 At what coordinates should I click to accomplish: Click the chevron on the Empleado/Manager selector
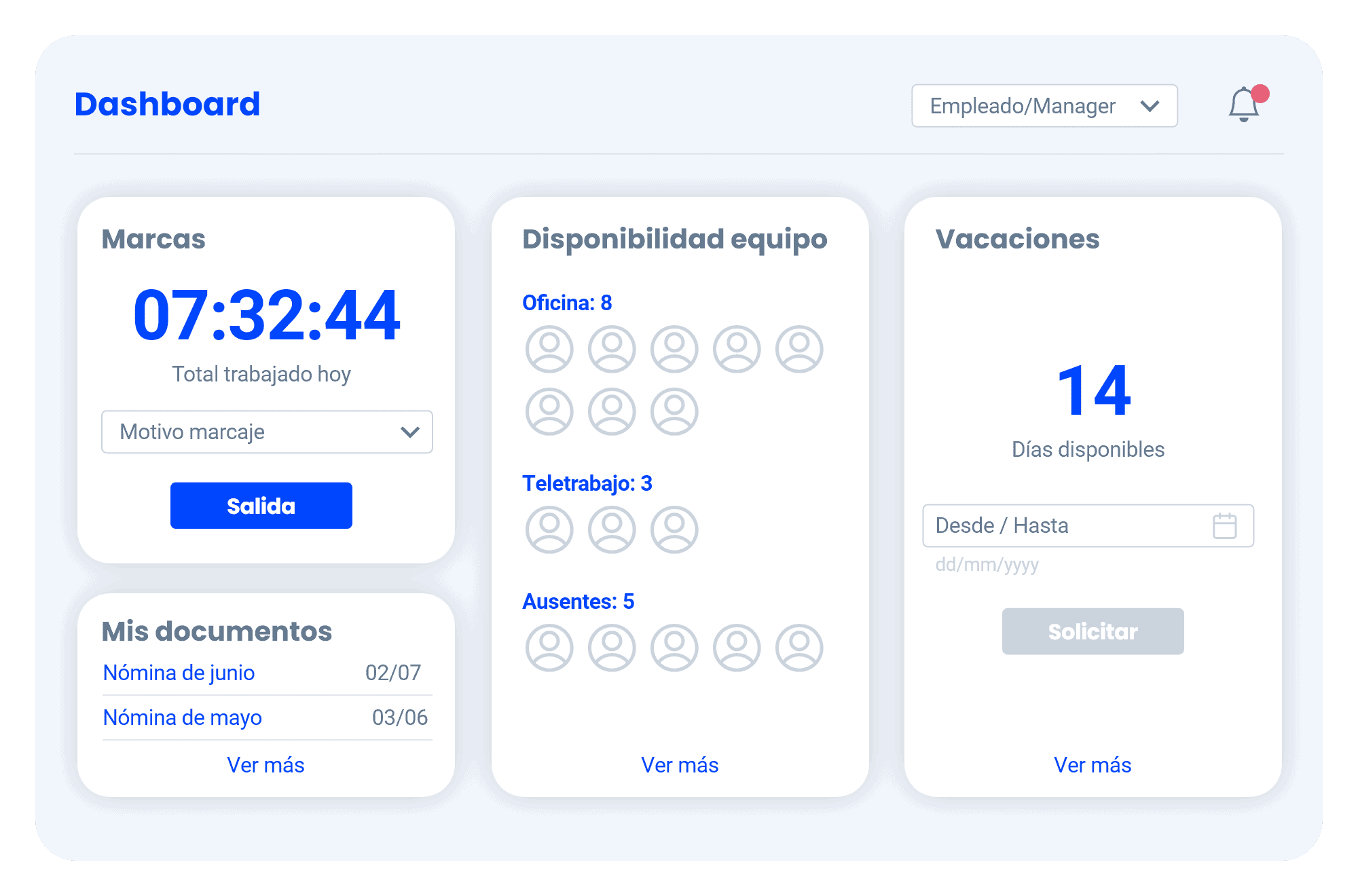coord(1150,106)
